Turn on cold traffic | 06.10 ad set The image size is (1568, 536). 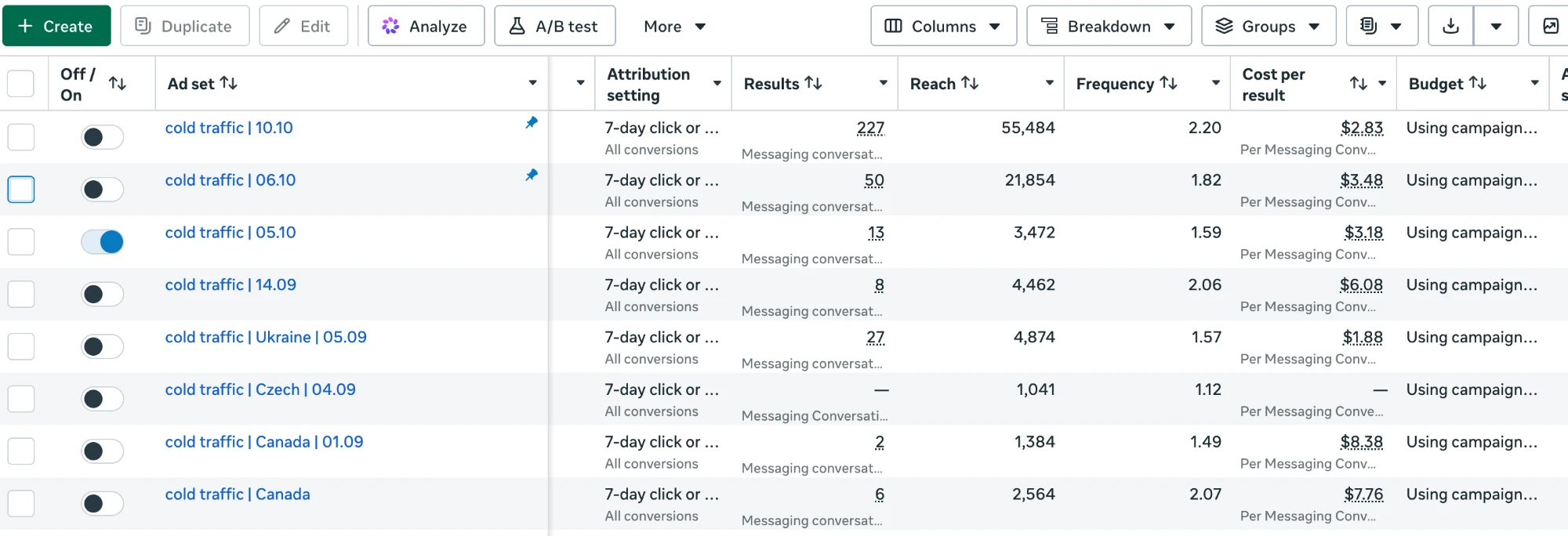coord(102,190)
